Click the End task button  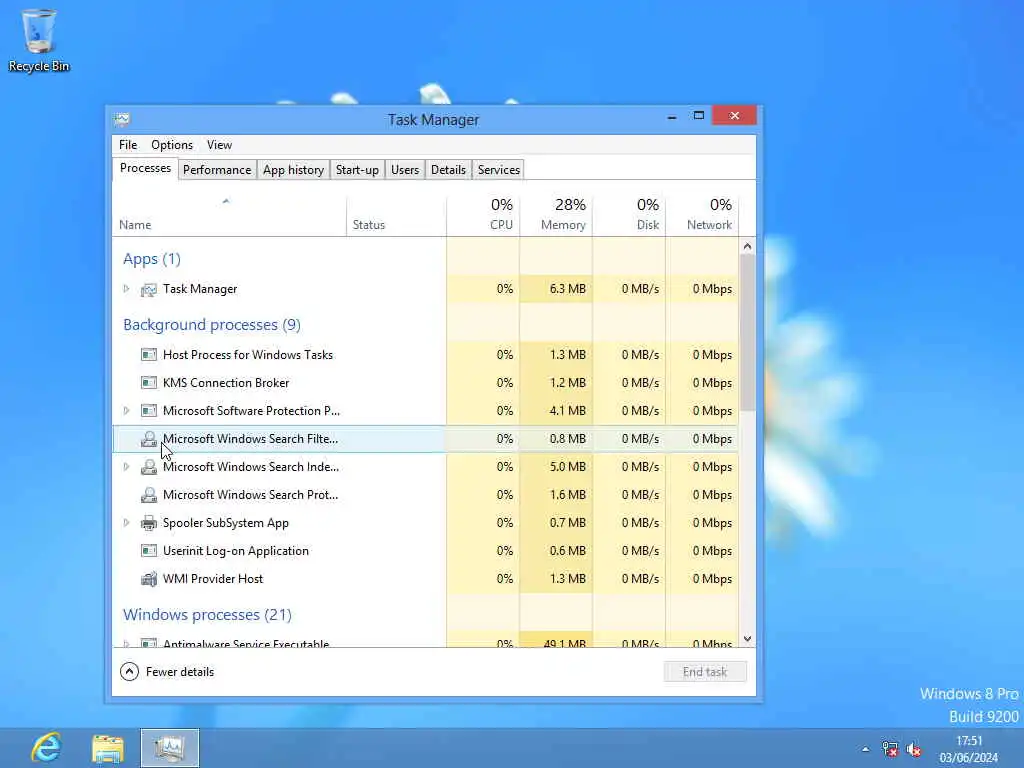pyautogui.click(x=705, y=672)
